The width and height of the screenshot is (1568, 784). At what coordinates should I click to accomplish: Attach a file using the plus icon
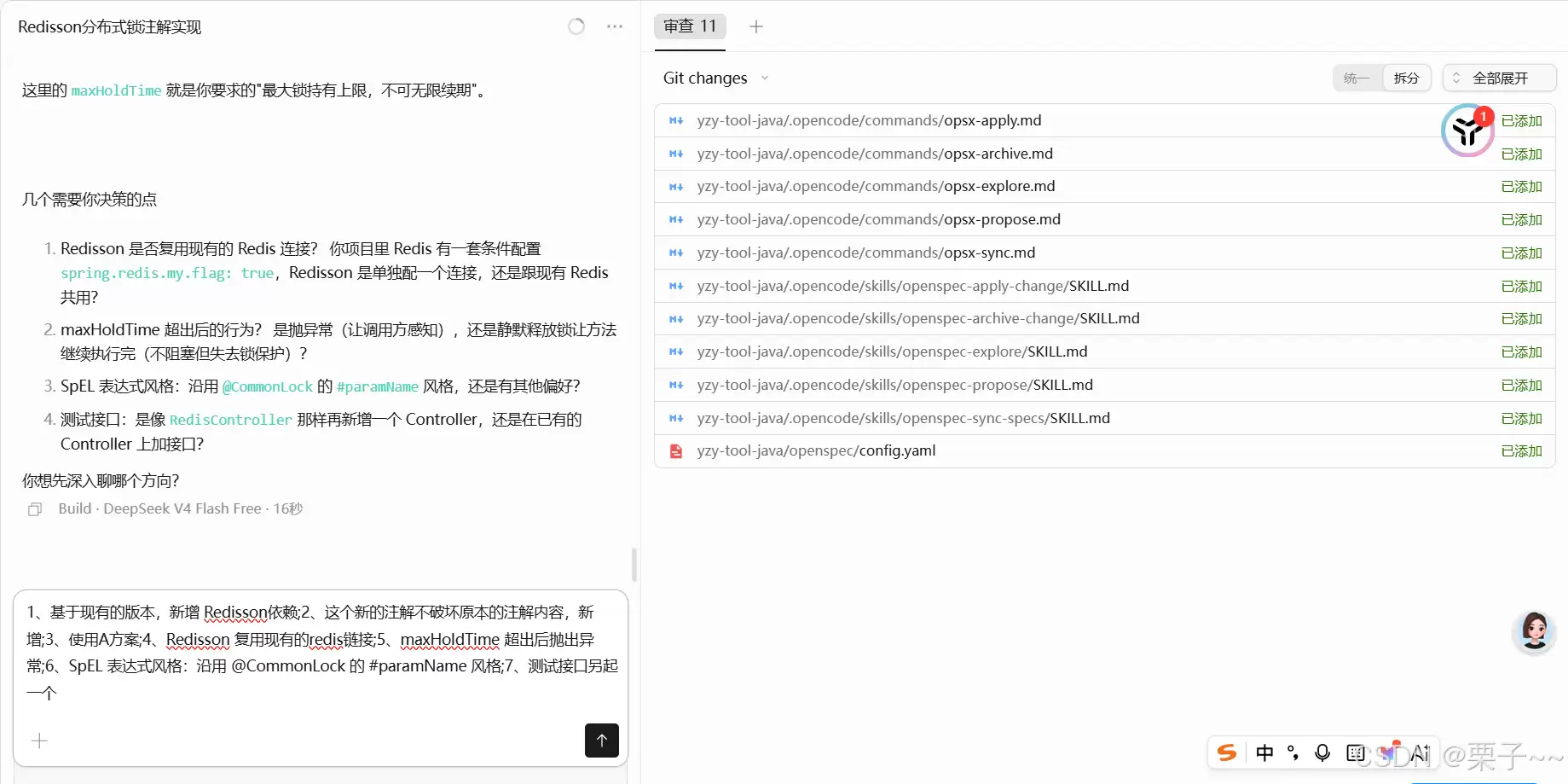pos(39,740)
